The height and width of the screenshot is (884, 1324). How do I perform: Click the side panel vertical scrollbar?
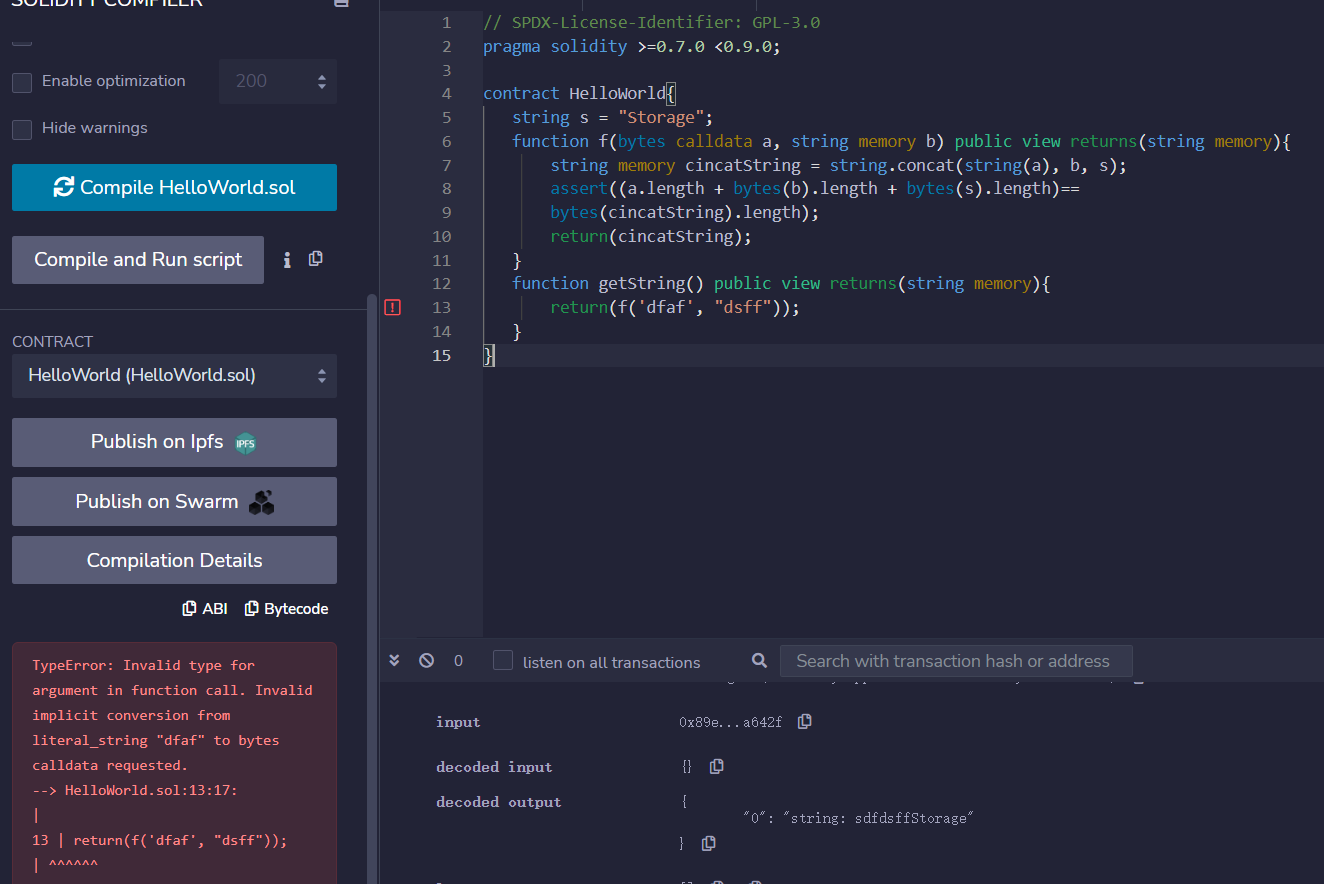click(373, 590)
